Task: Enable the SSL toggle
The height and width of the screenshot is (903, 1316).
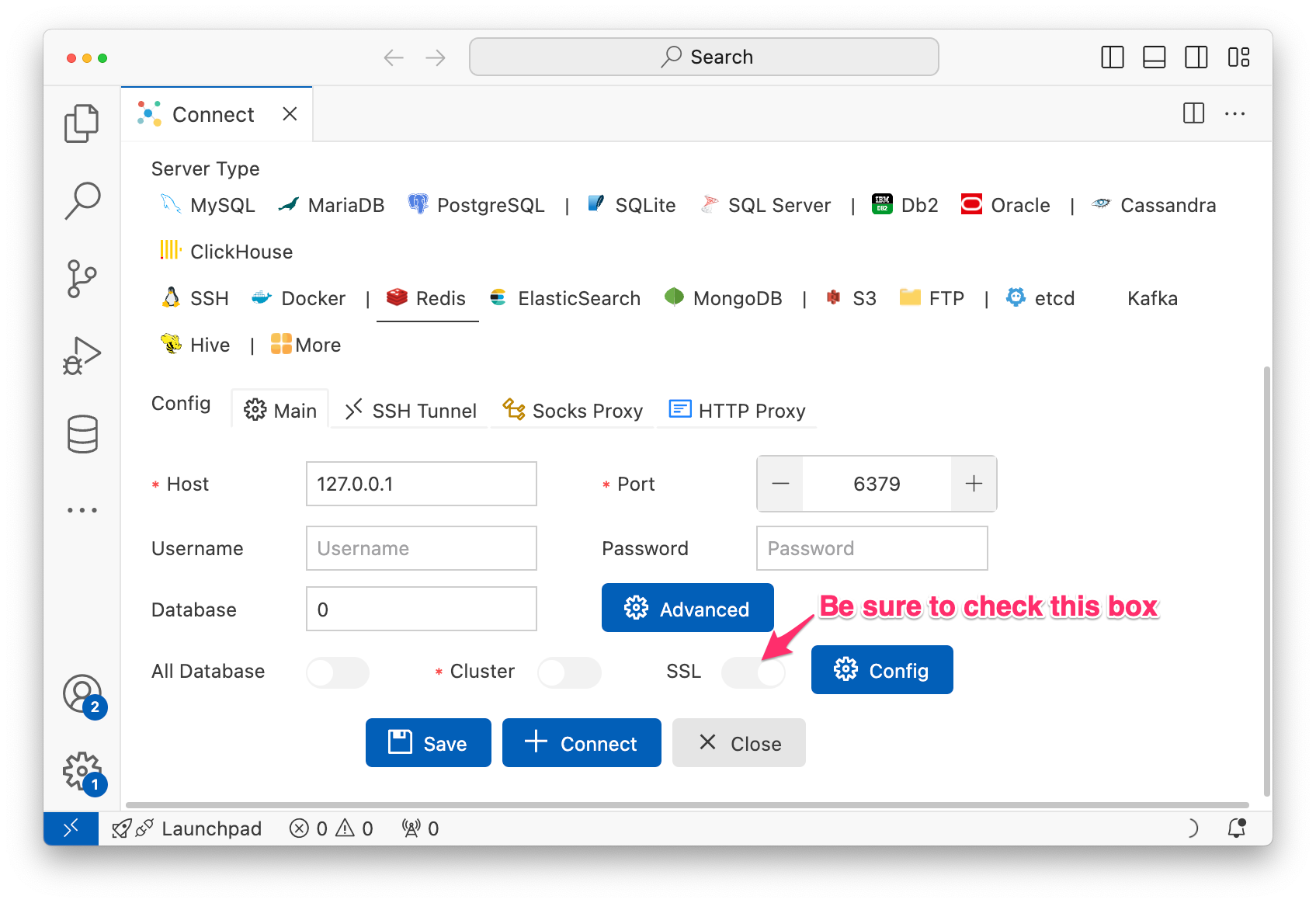Action: [754, 672]
